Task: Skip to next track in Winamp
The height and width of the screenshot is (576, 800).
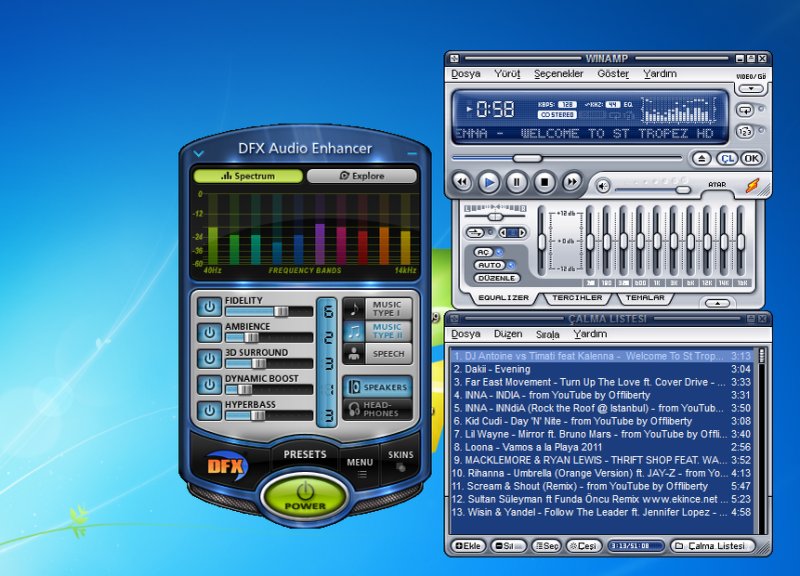Action: pyautogui.click(x=572, y=182)
